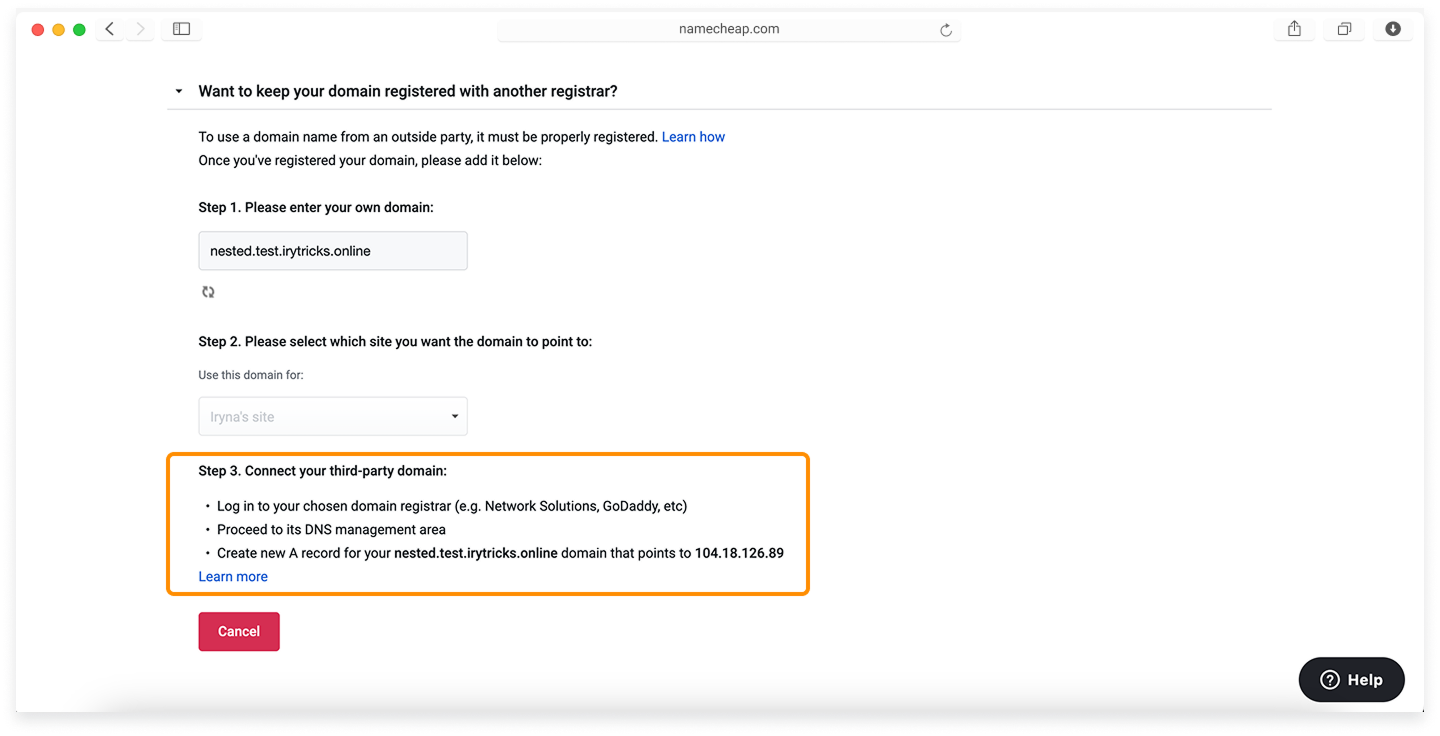The height and width of the screenshot is (736, 1440).
Task: Reload the namecheap.com page
Action: (945, 30)
